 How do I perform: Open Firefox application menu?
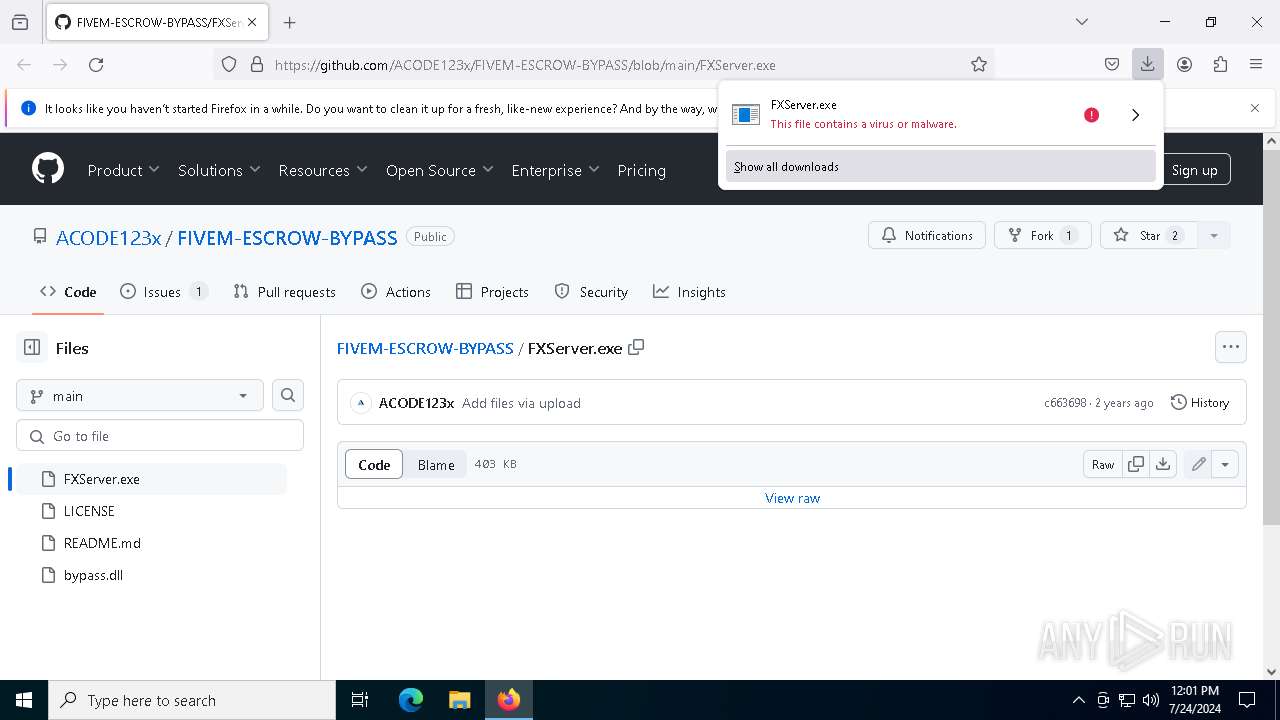[x=1256, y=64]
